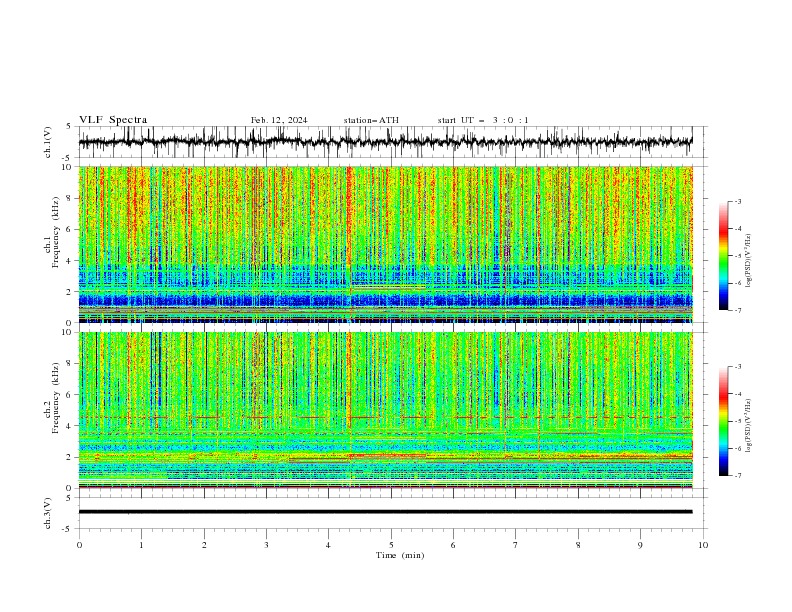The height and width of the screenshot is (612, 792).
Task: Select the "start UT = 3 : 0 : 1" text
Action: 483,120
